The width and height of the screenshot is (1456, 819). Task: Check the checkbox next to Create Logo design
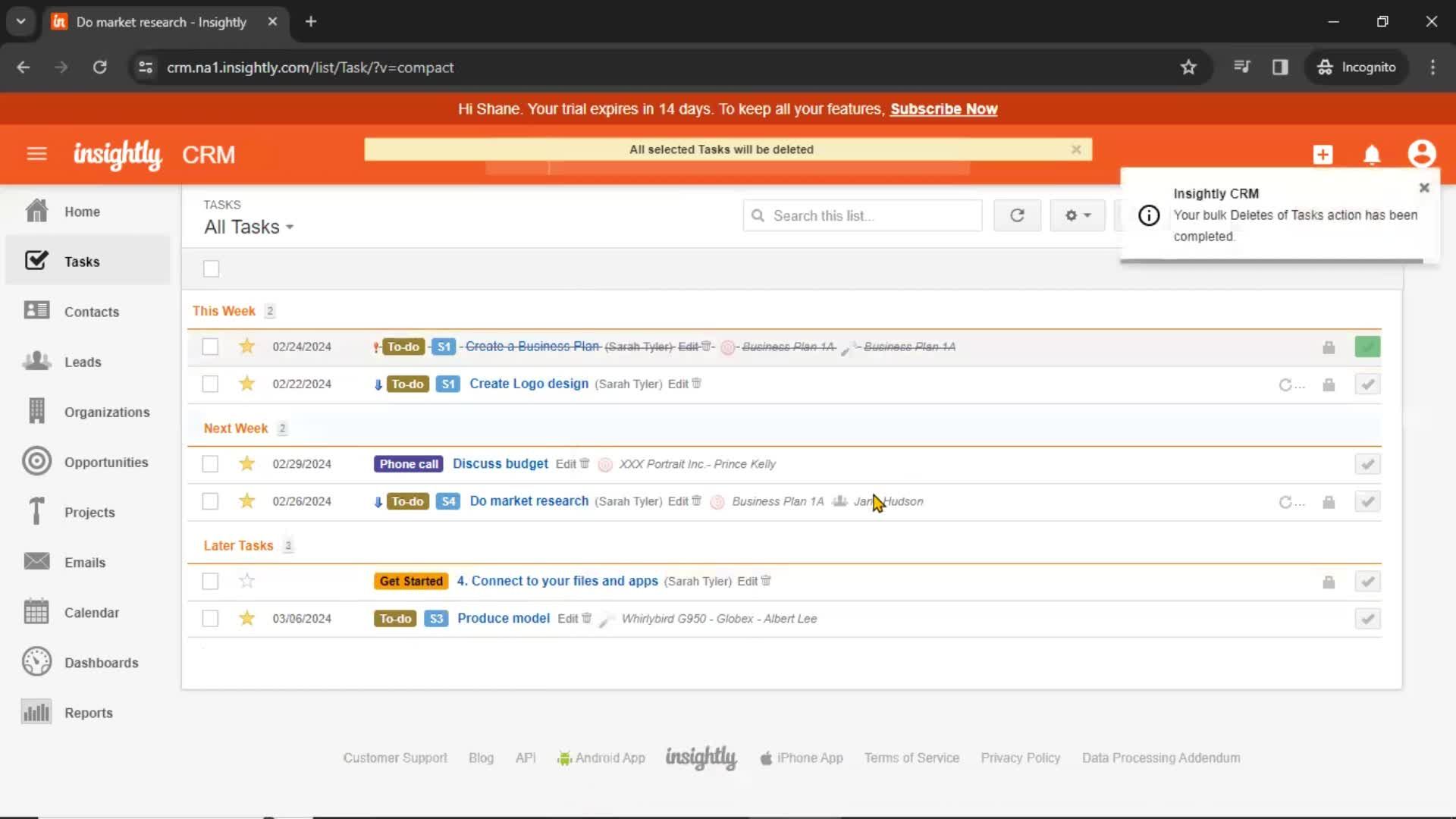(x=209, y=384)
